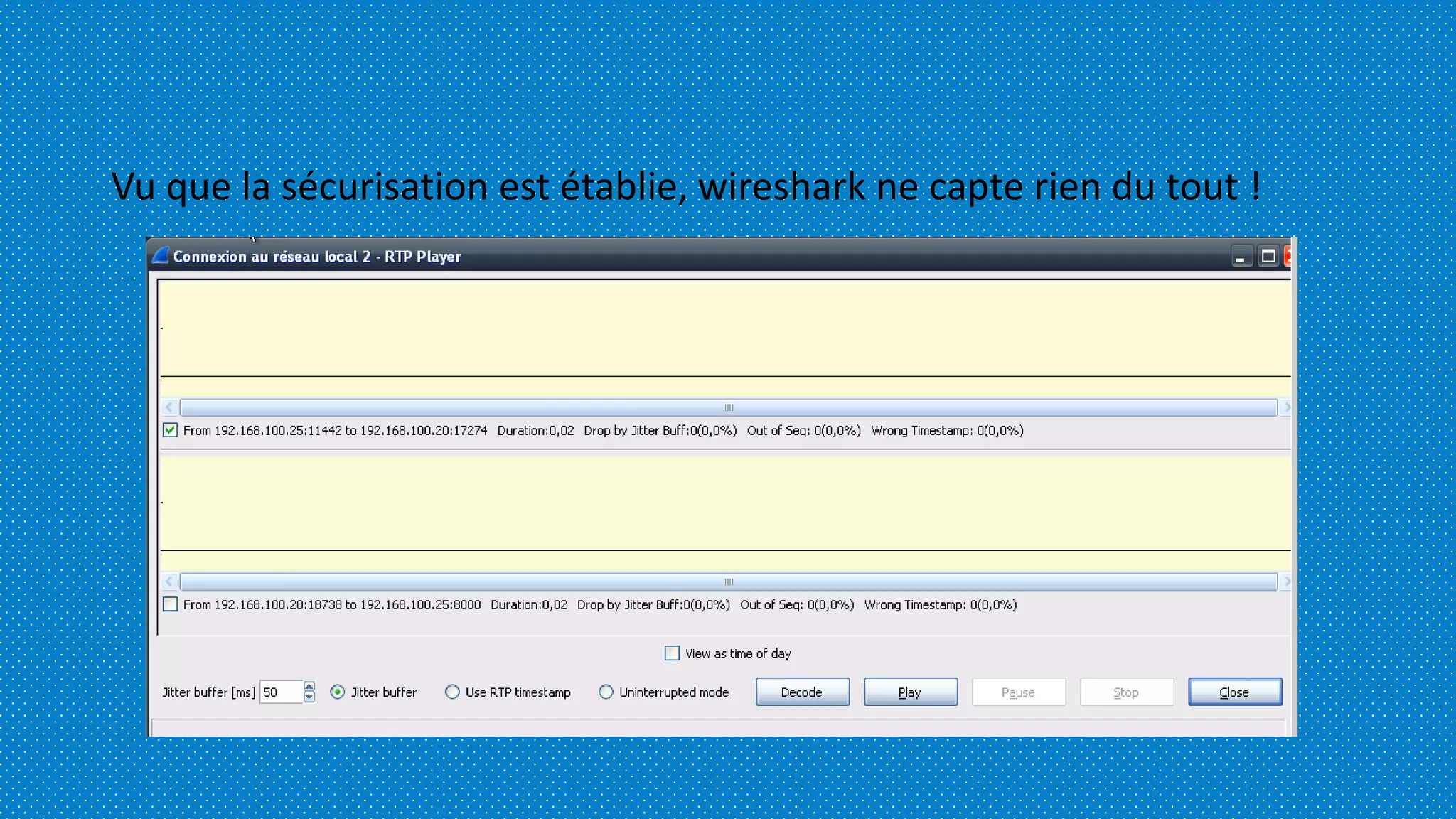Click the second stream's horizontal scrollbar thumb
The width and height of the screenshot is (1456, 819).
pos(729,582)
